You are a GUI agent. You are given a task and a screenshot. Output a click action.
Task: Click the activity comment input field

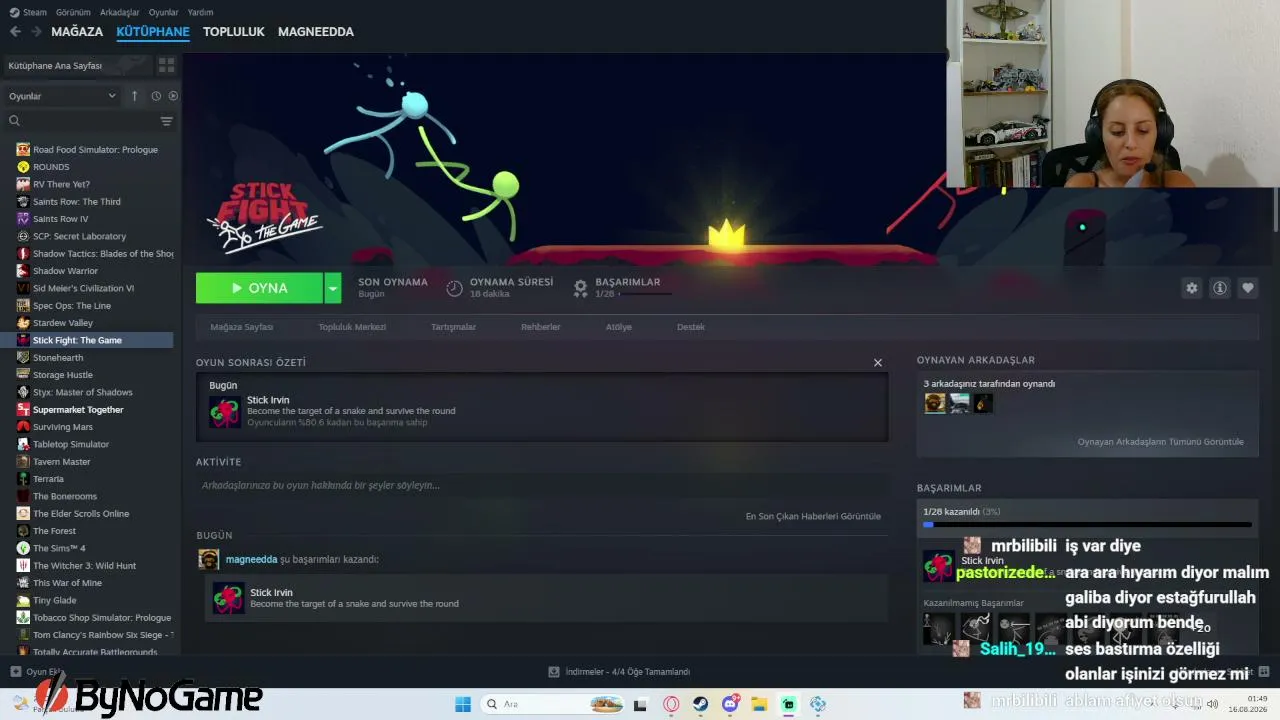[x=542, y=486]
